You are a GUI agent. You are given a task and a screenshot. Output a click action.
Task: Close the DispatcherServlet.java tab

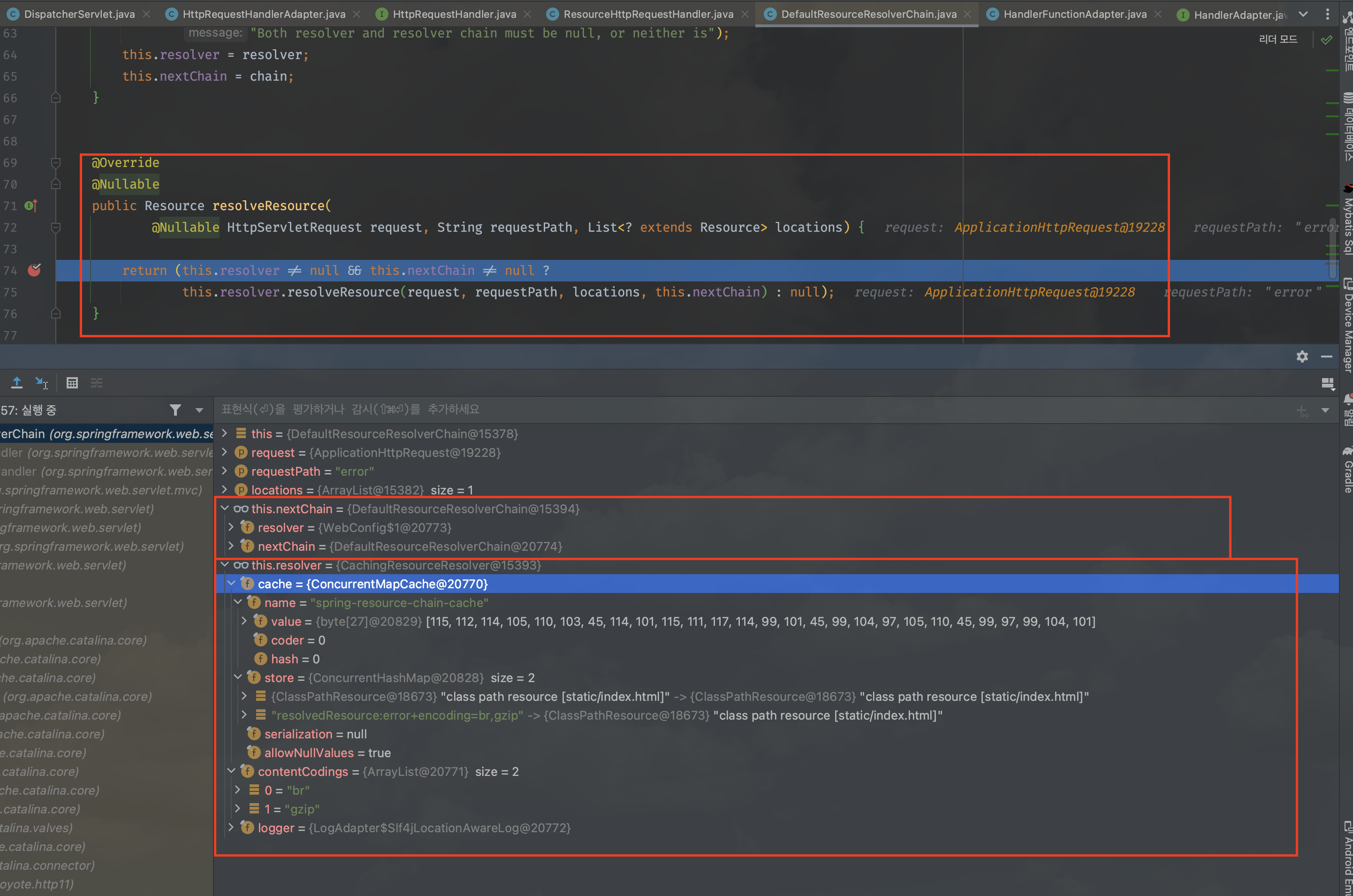(x=147, y=14)
